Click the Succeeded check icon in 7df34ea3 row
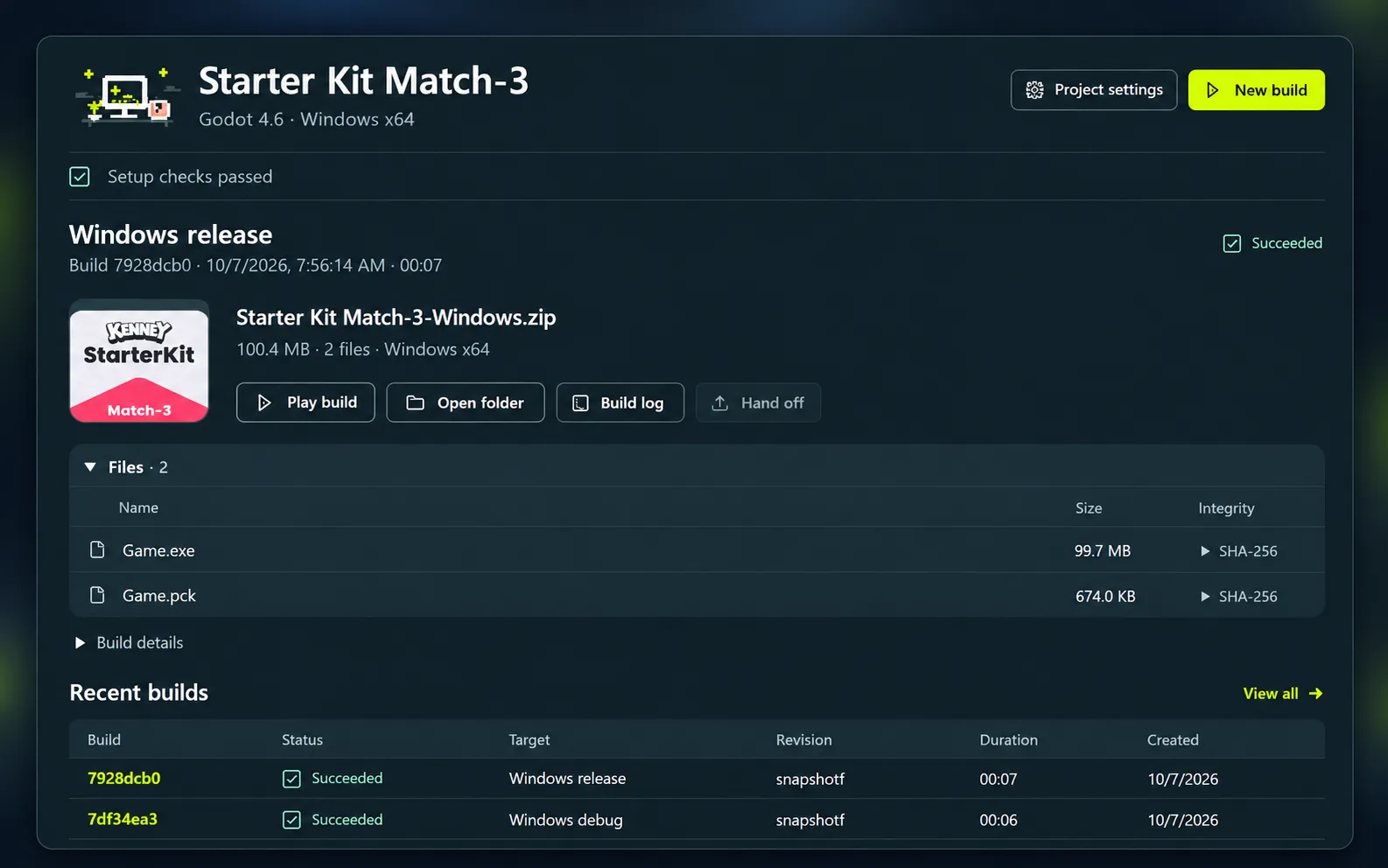This screenshot has height=868, width=1388. (291, 820)
